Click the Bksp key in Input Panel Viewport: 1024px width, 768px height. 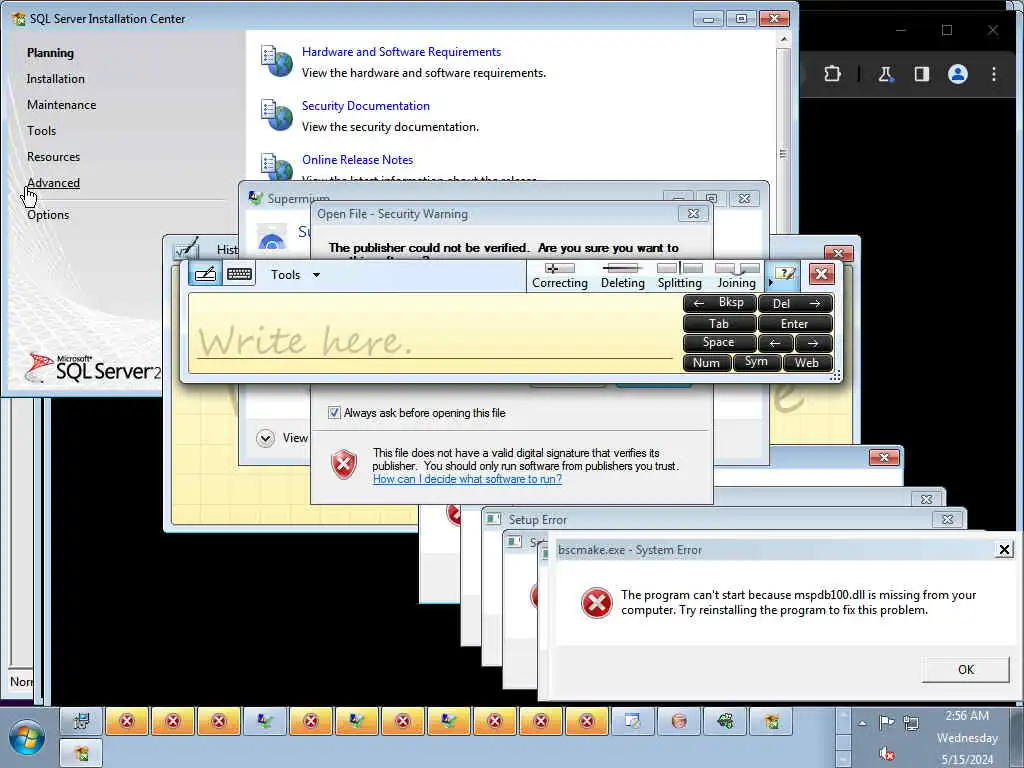tap(720, 303)
